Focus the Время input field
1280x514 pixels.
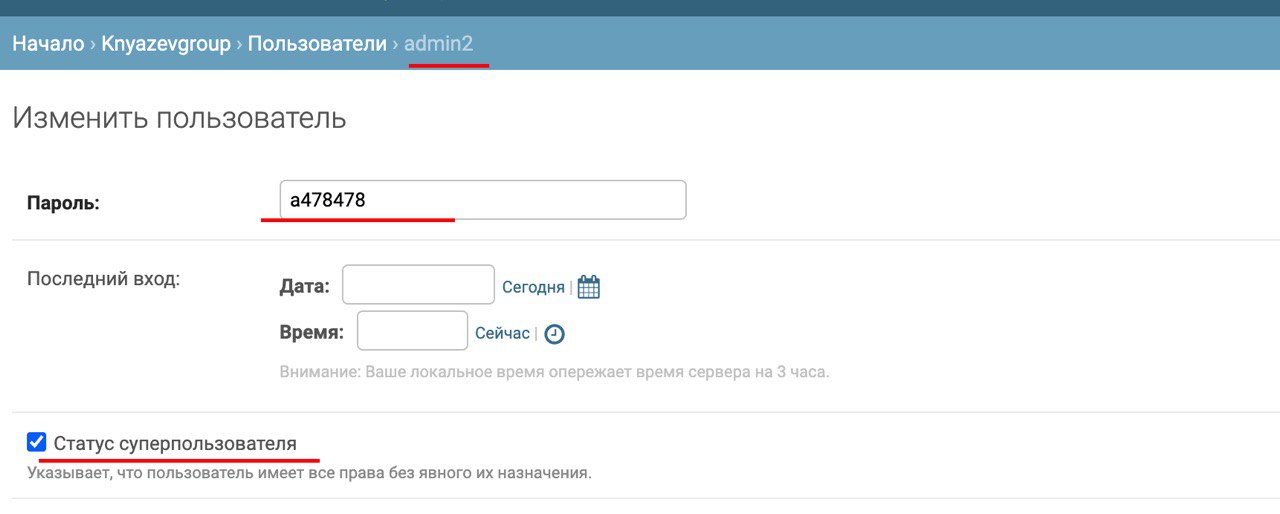[412, 331]
